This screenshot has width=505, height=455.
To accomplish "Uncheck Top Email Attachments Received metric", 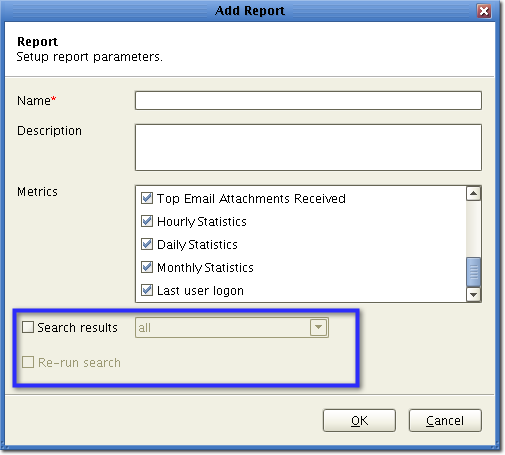I will coord(147,198).
